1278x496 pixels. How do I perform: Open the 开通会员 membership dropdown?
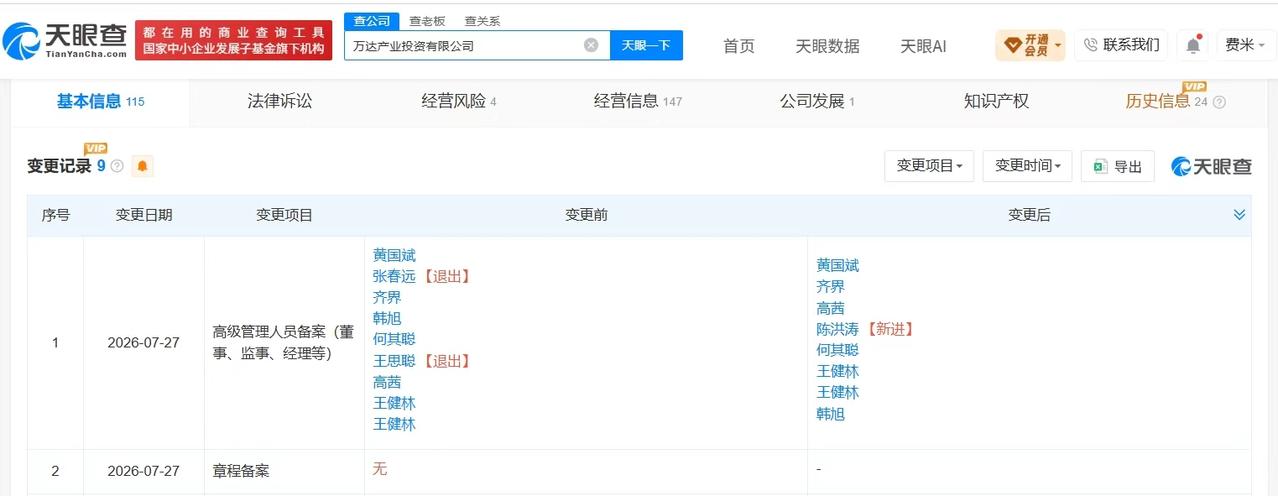1030,45
